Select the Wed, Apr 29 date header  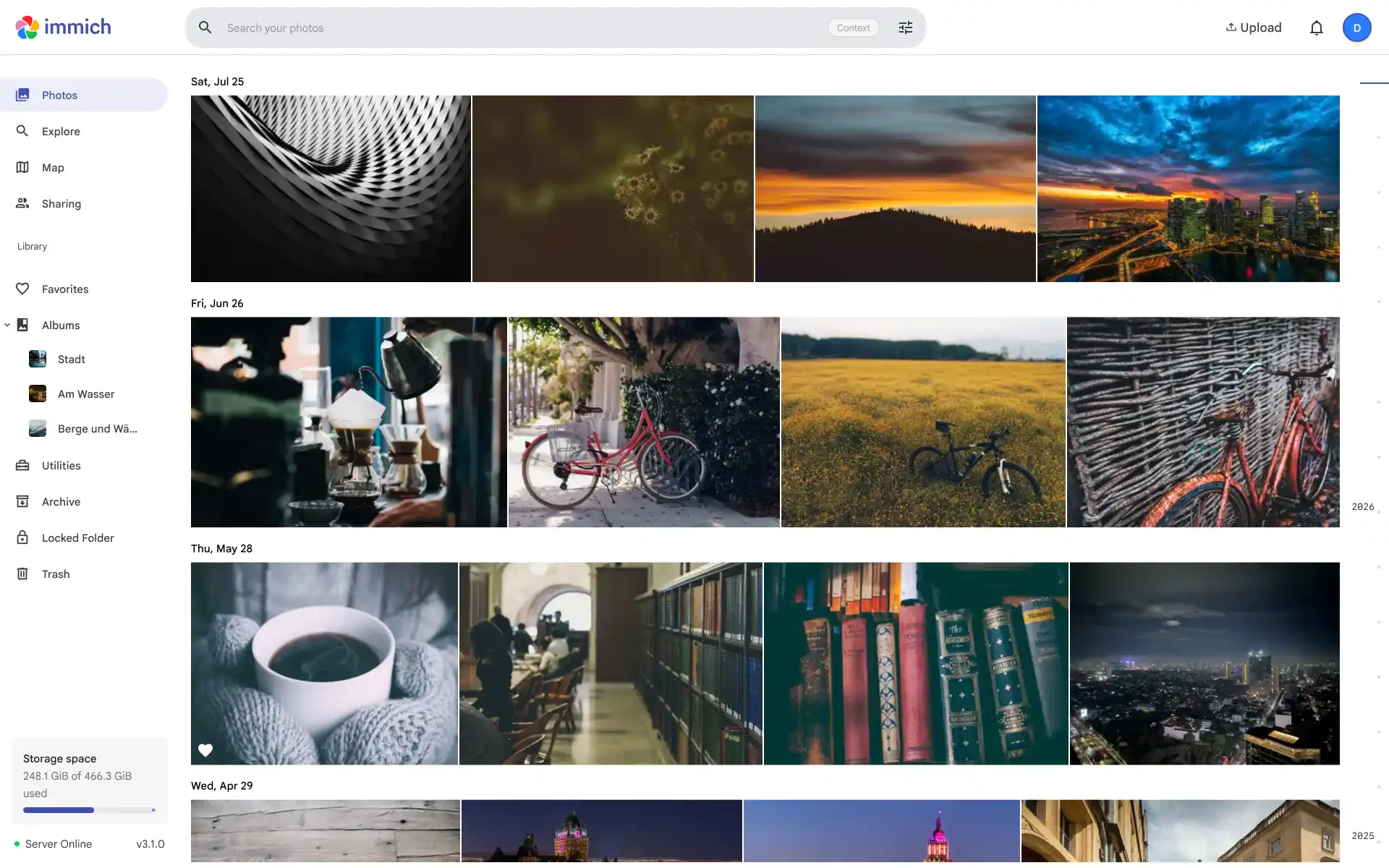tap(221, 786)
